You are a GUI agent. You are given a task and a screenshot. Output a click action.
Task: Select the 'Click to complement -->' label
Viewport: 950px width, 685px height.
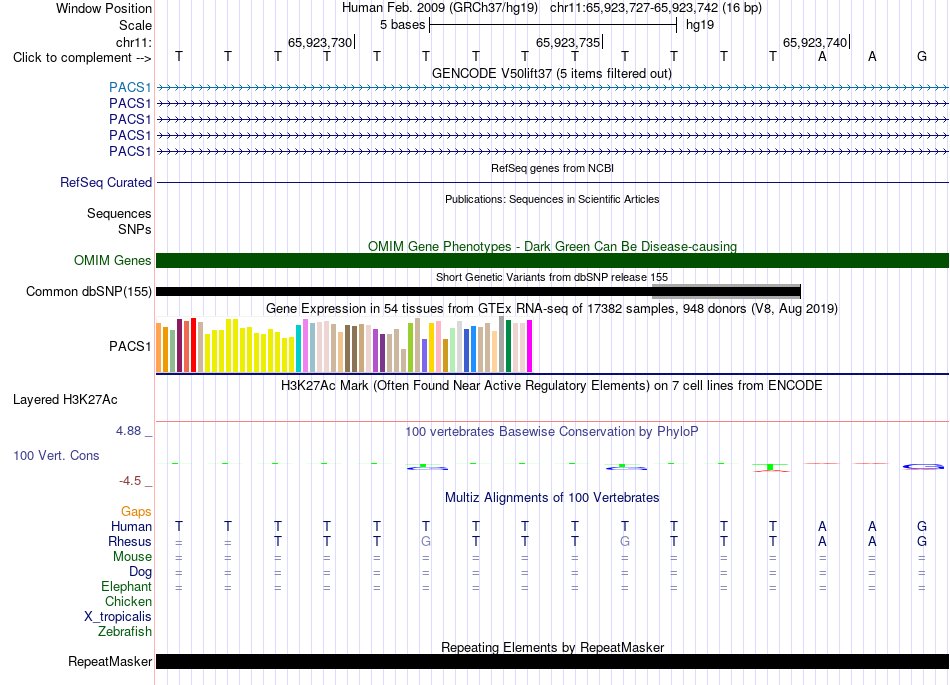[x=82, y=58]
